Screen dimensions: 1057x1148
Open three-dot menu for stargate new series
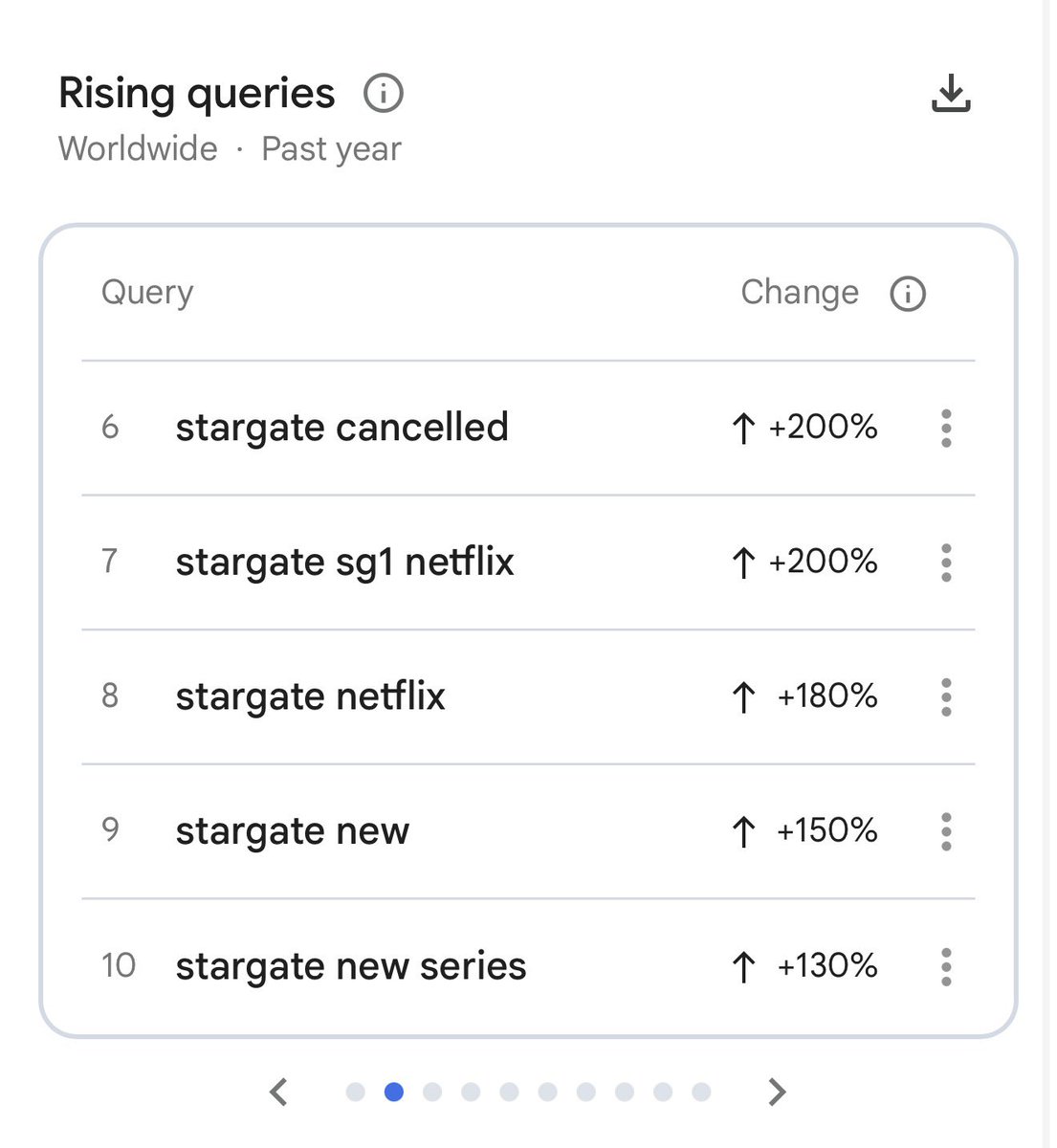click(x=946, y=966)
